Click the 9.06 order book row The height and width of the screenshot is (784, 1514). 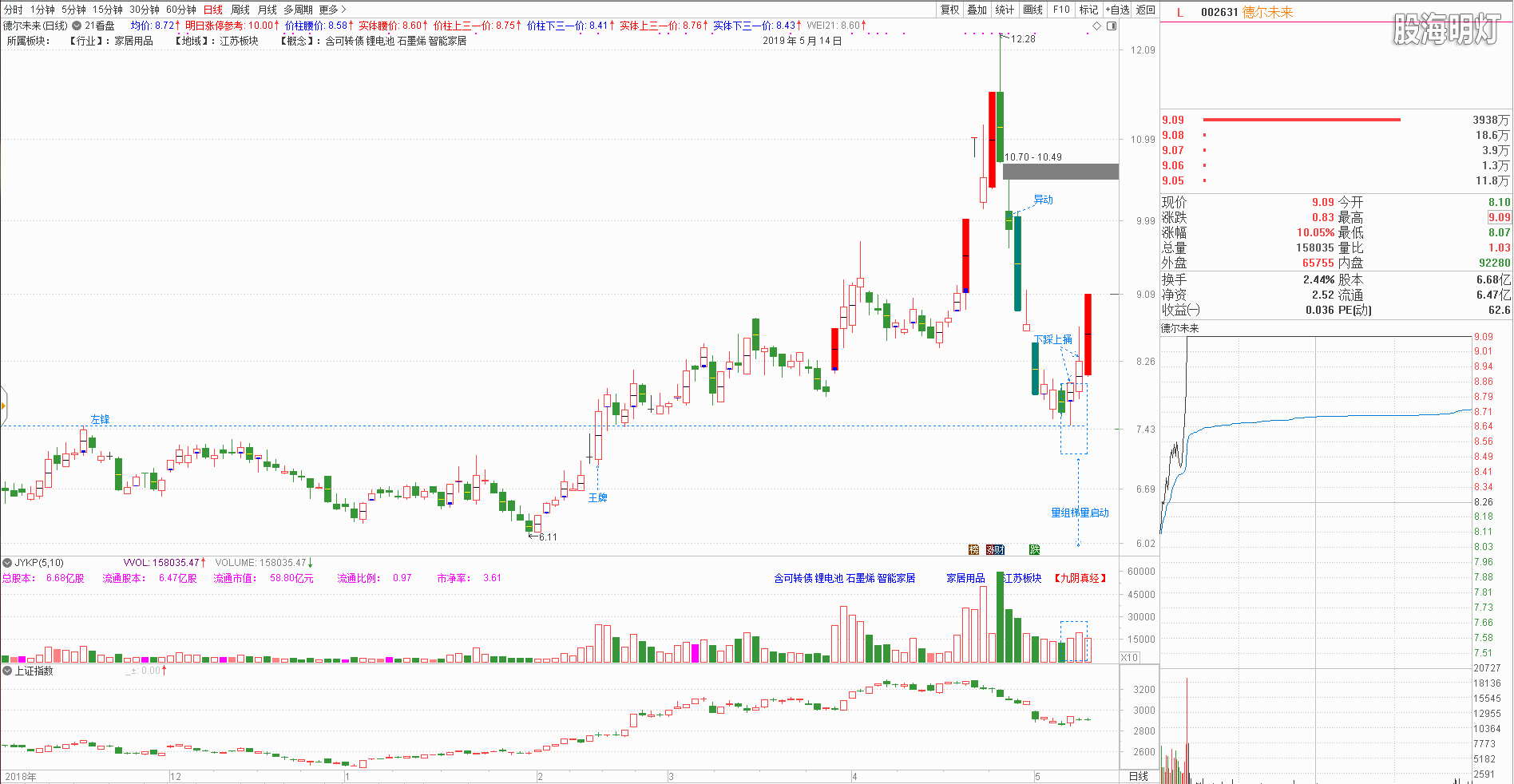[1336, 165]
